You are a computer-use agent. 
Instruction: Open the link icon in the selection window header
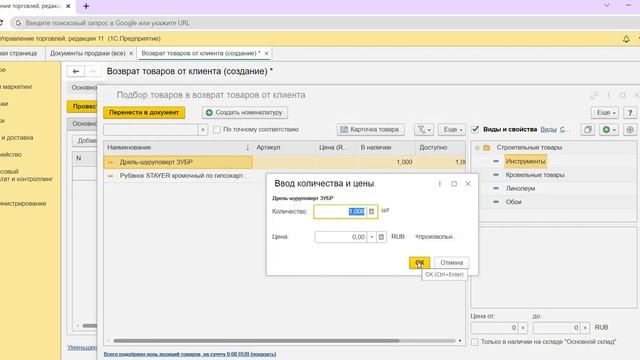tap(594, 95)
